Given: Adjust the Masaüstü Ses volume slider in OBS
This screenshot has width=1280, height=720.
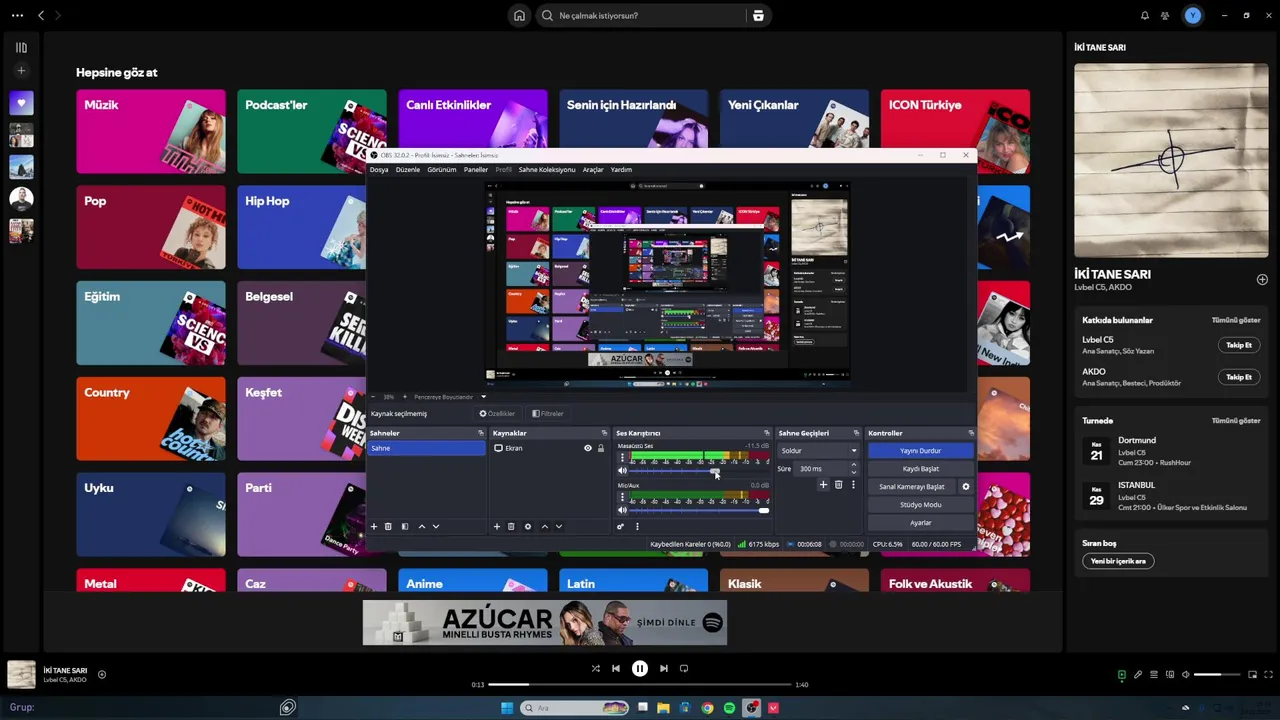Looking at the screenshot, I should 699,470.
